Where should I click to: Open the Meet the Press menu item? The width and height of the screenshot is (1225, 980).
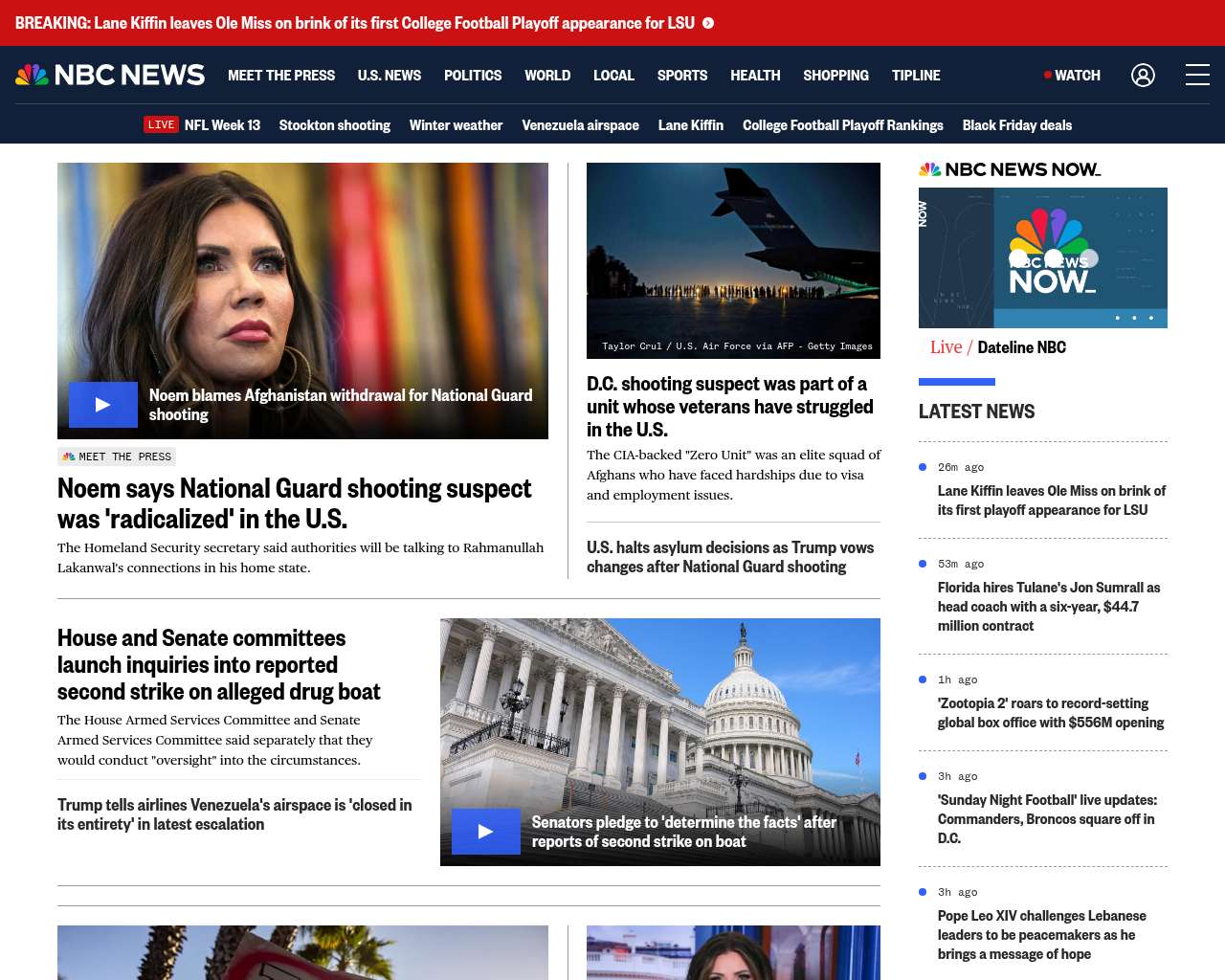(281, 75)
